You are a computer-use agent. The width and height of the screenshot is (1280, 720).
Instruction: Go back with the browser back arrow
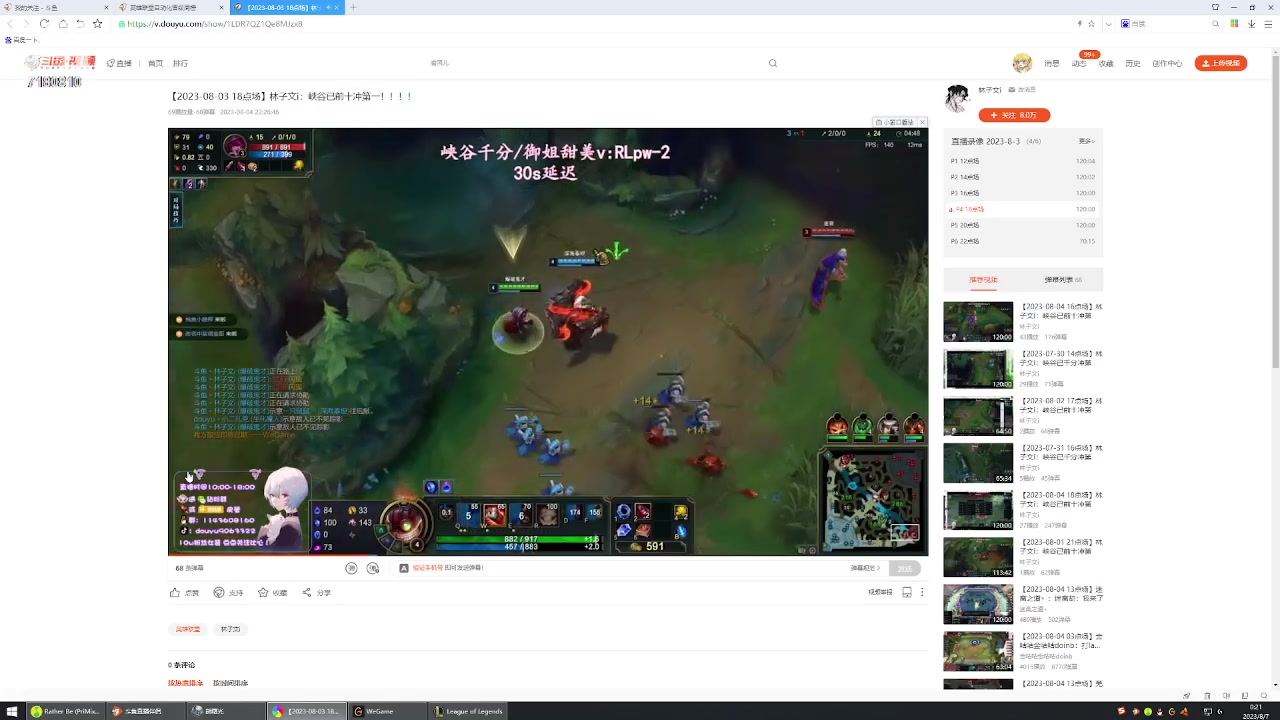[x=10, y=23]
